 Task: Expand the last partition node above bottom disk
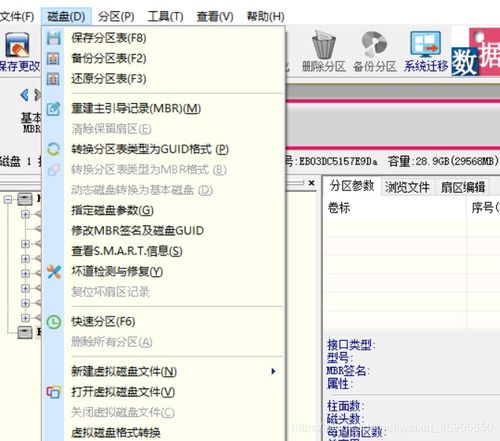tap(25, 318)
